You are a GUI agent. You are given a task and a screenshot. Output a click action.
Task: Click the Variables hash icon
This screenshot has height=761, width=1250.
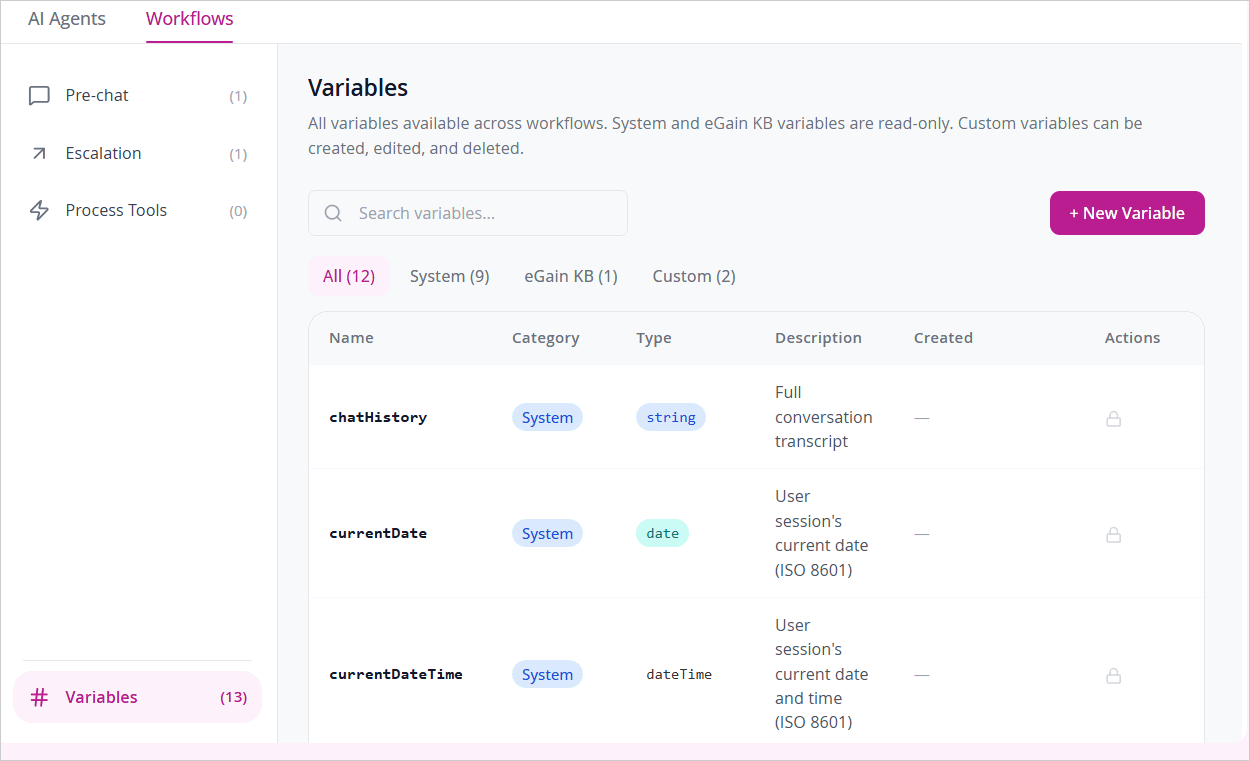[39, 697]
